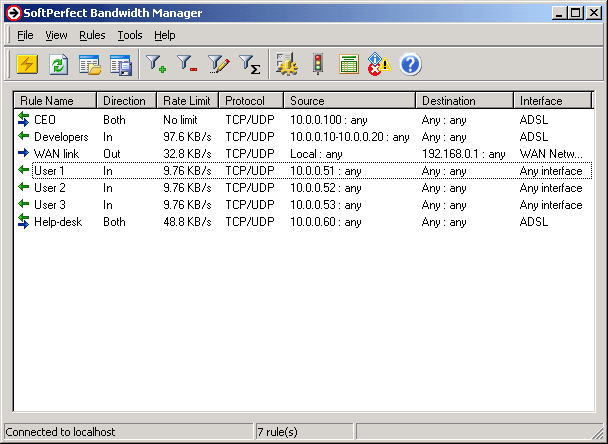This screenshot has height=444, width=608.
Task: Click the window resize grip corner
Action: click(598, 434)
